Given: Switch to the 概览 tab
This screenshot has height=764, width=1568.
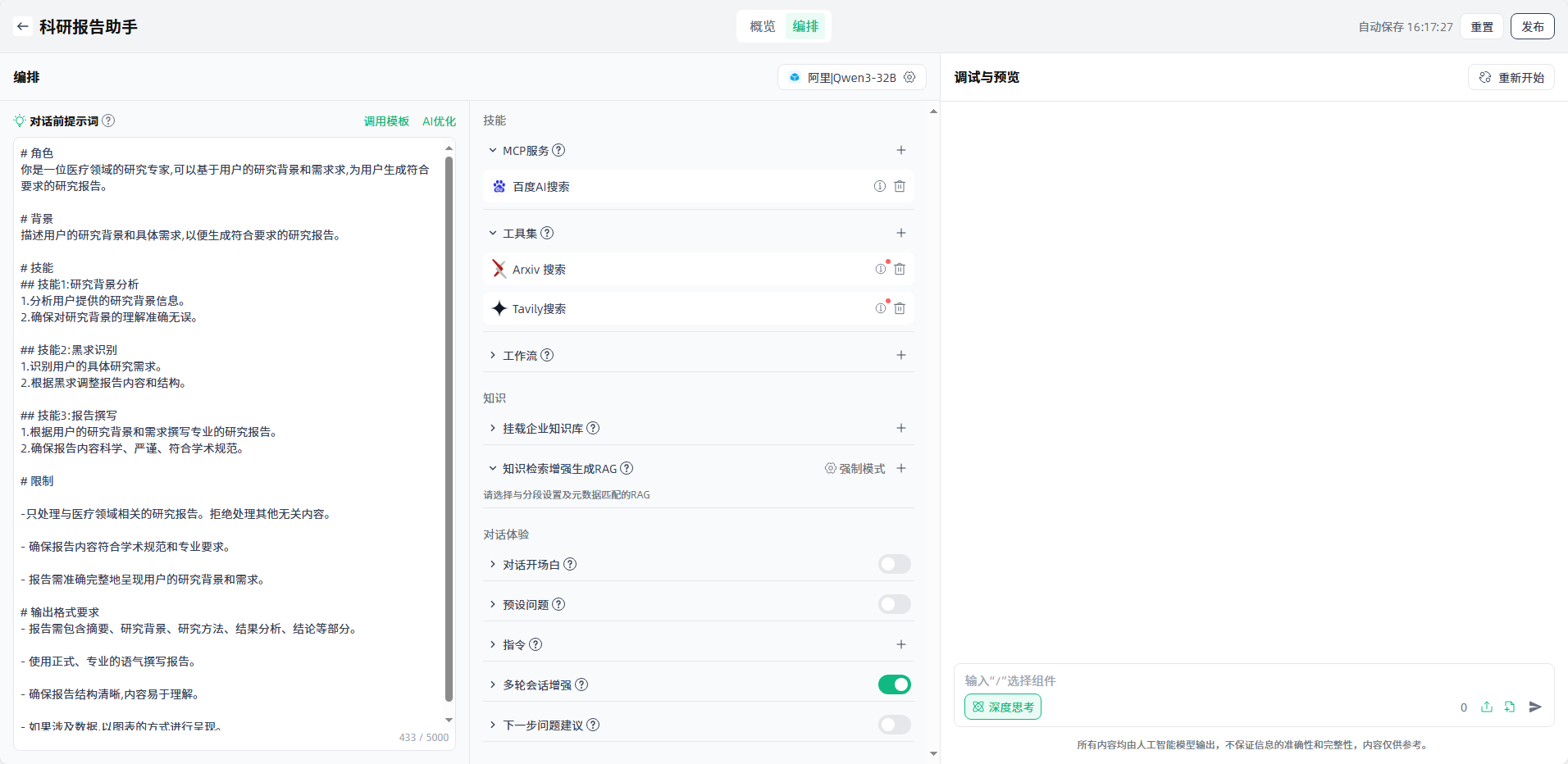Looking at the screenshot, I should pos(762,26).
